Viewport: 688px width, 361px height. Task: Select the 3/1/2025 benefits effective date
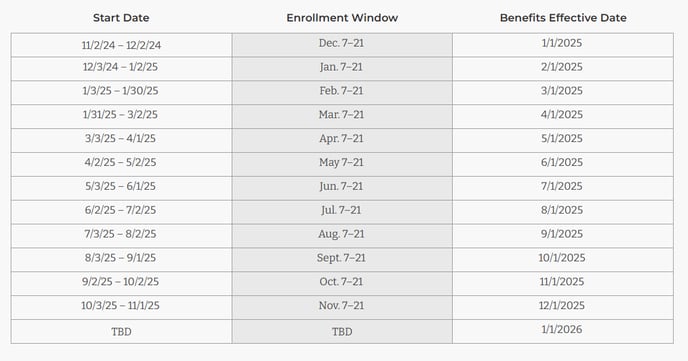pos(562,91)
